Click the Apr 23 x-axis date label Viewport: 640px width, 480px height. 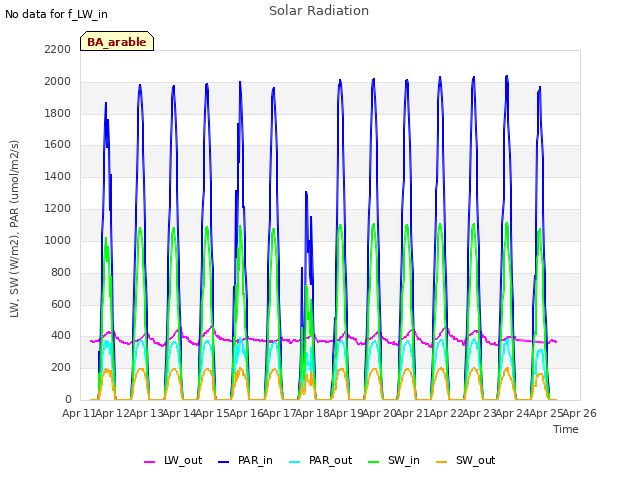point(479,413)
